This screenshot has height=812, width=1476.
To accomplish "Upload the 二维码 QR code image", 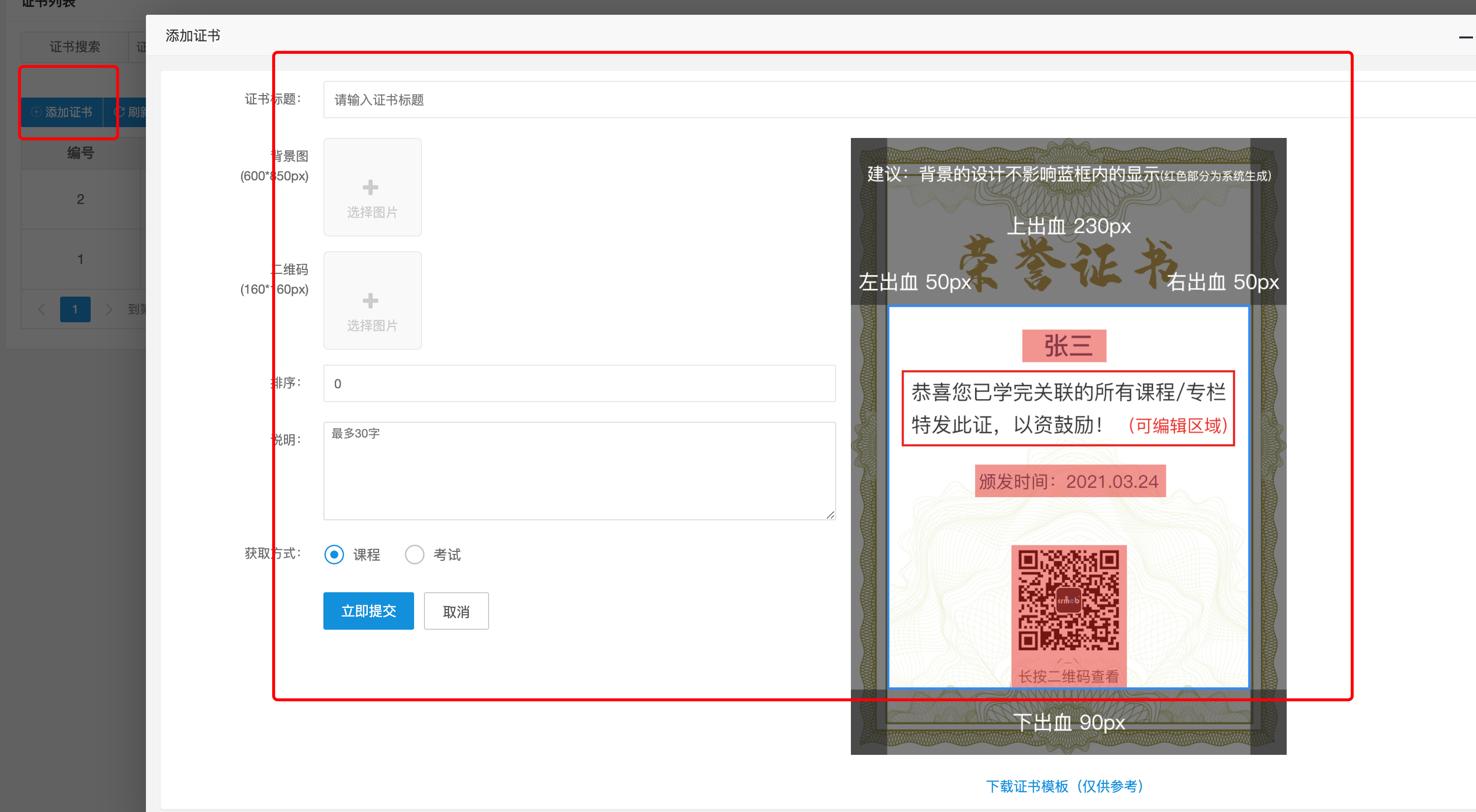I will coord(372,301).
